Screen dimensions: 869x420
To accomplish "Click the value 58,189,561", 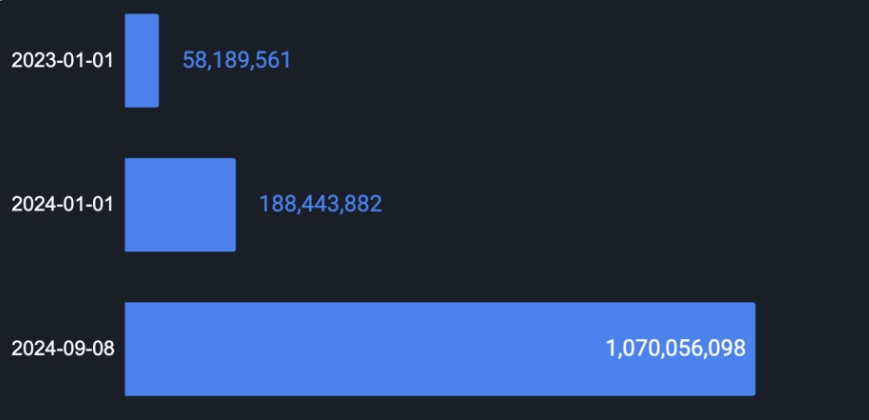I will click(237, 60).
